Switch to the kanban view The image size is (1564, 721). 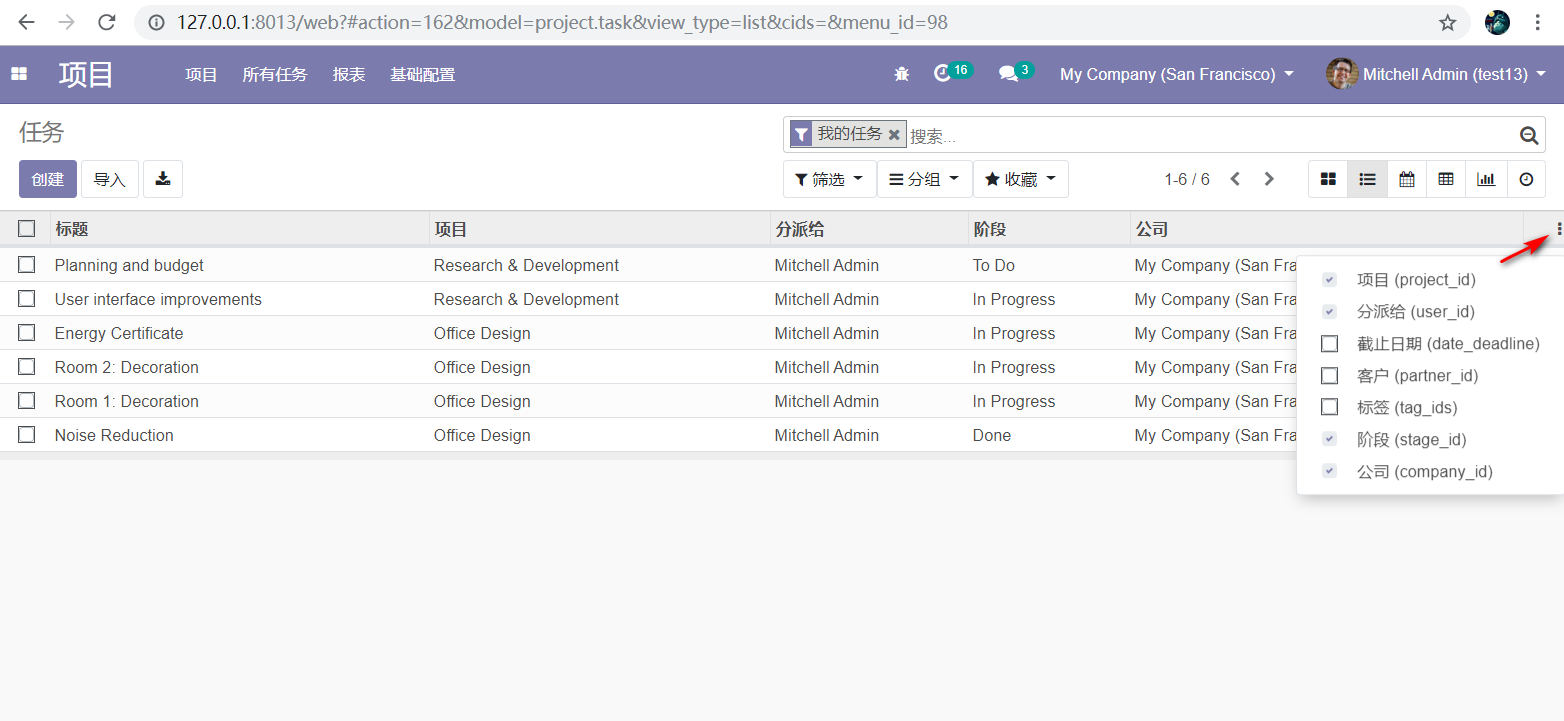click(x=1328, y=179)
